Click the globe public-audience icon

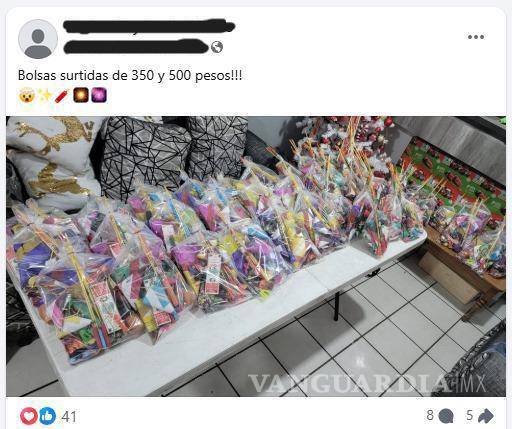[217, 47]
